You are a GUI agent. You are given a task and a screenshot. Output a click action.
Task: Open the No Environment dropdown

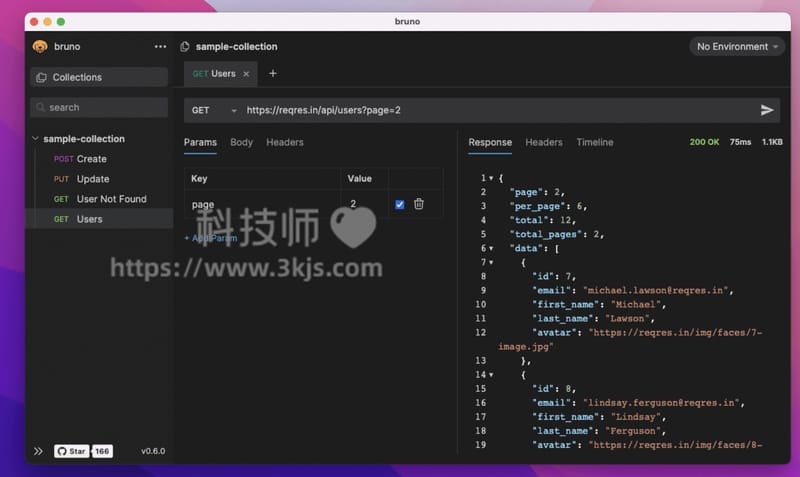737,46
